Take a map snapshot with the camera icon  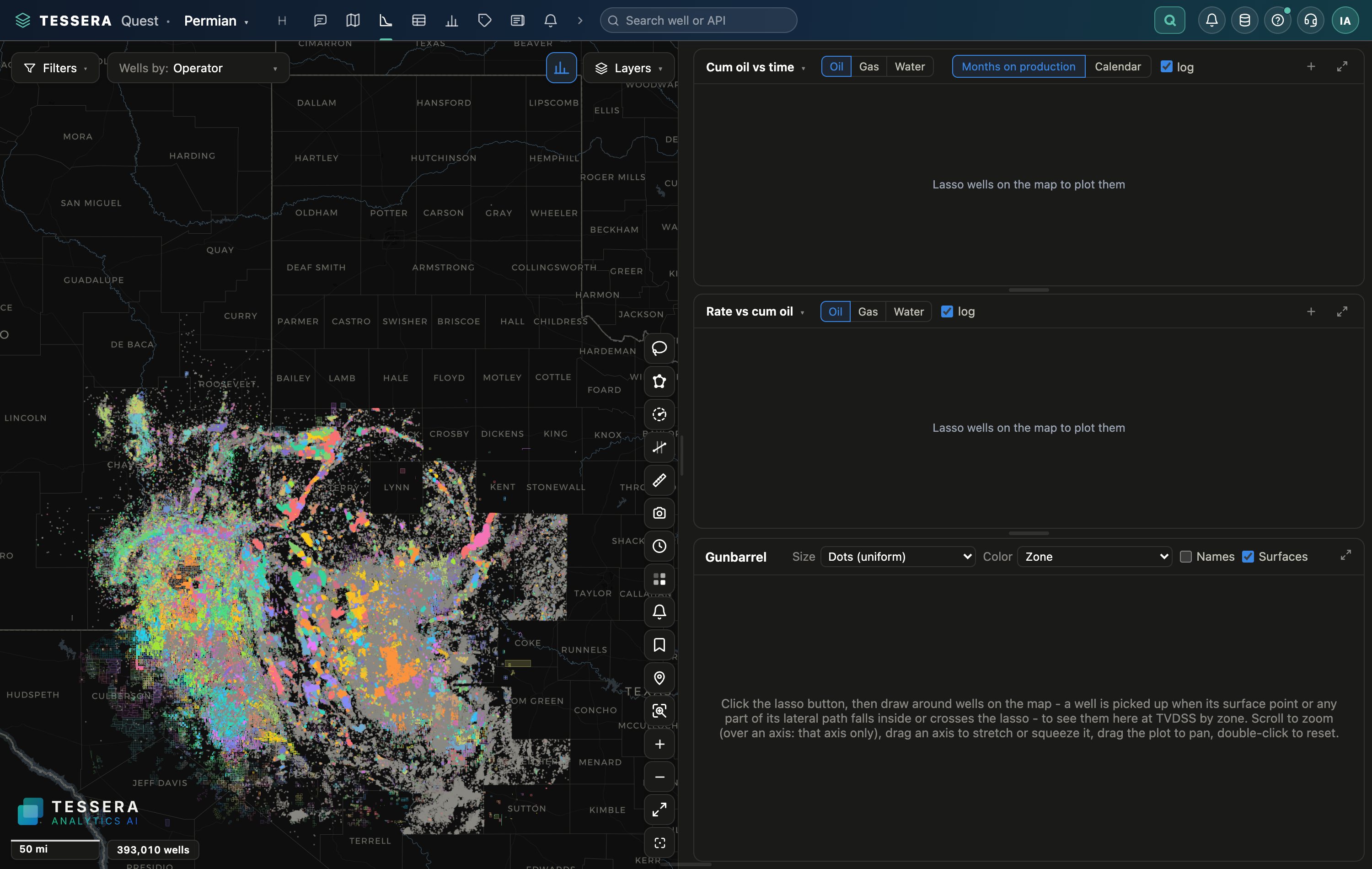point(659,514)
